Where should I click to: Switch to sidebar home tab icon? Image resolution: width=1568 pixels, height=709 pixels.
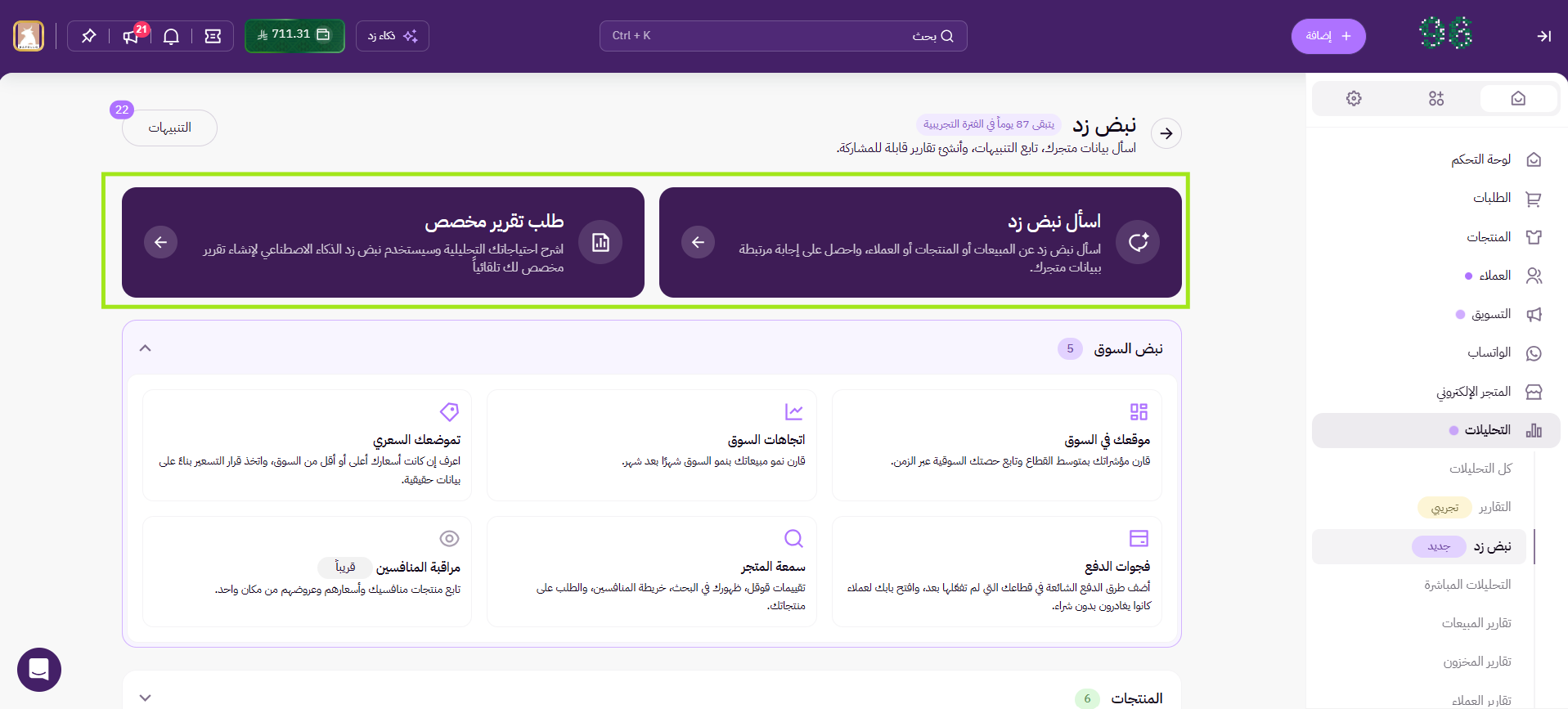point(1518,99)
